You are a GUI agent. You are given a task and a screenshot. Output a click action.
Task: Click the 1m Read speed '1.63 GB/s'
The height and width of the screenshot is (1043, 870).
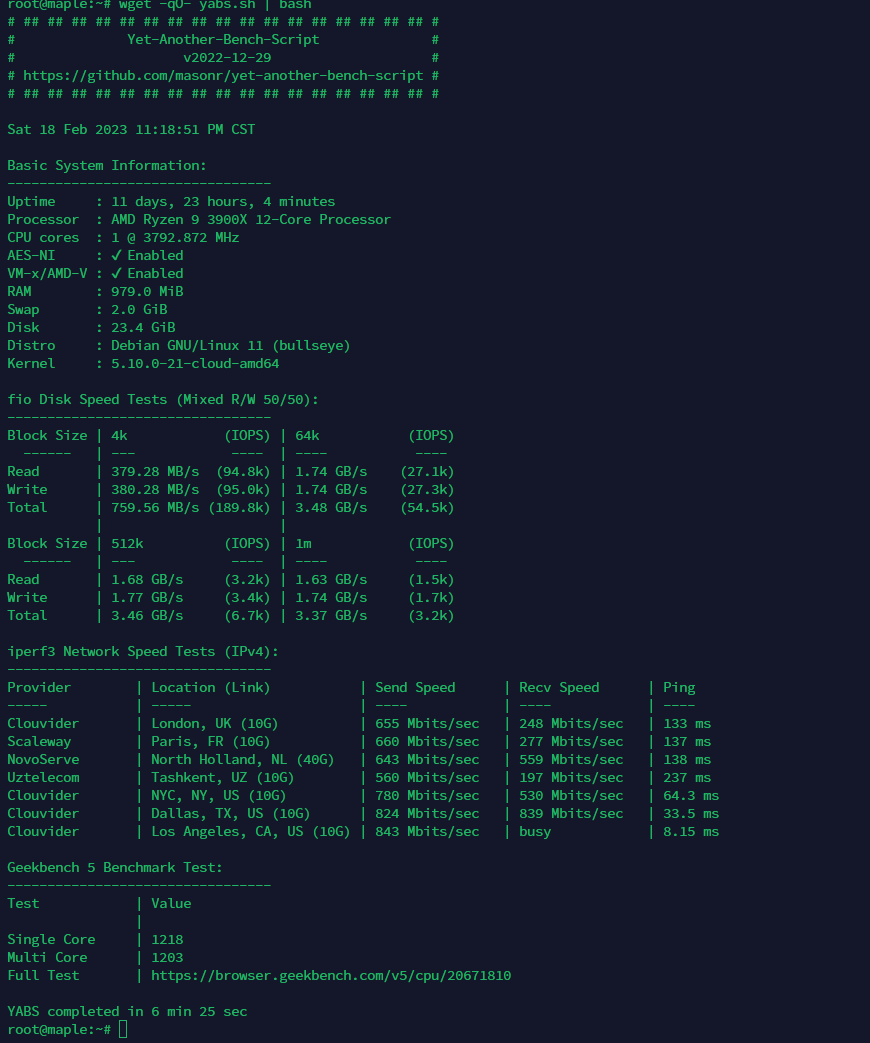point(331,579)
